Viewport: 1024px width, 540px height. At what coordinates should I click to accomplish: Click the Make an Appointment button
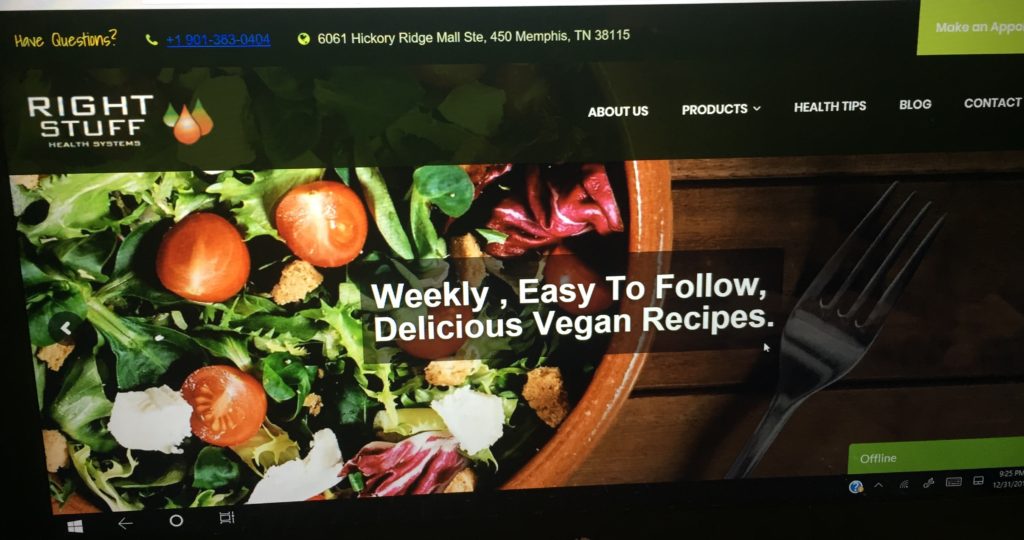click(x=970, y=27)
